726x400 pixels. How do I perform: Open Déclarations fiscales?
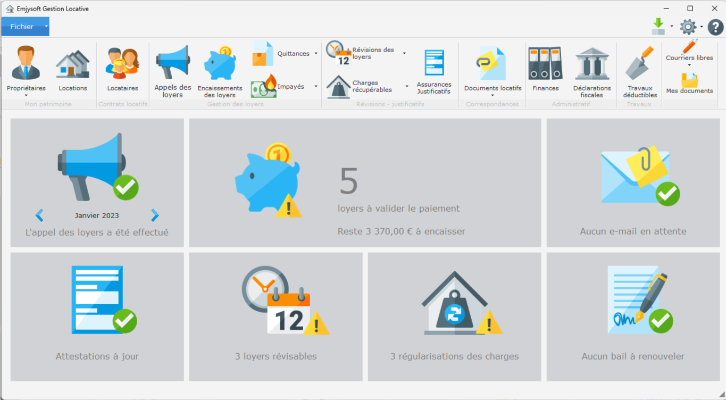click(592, 70)
